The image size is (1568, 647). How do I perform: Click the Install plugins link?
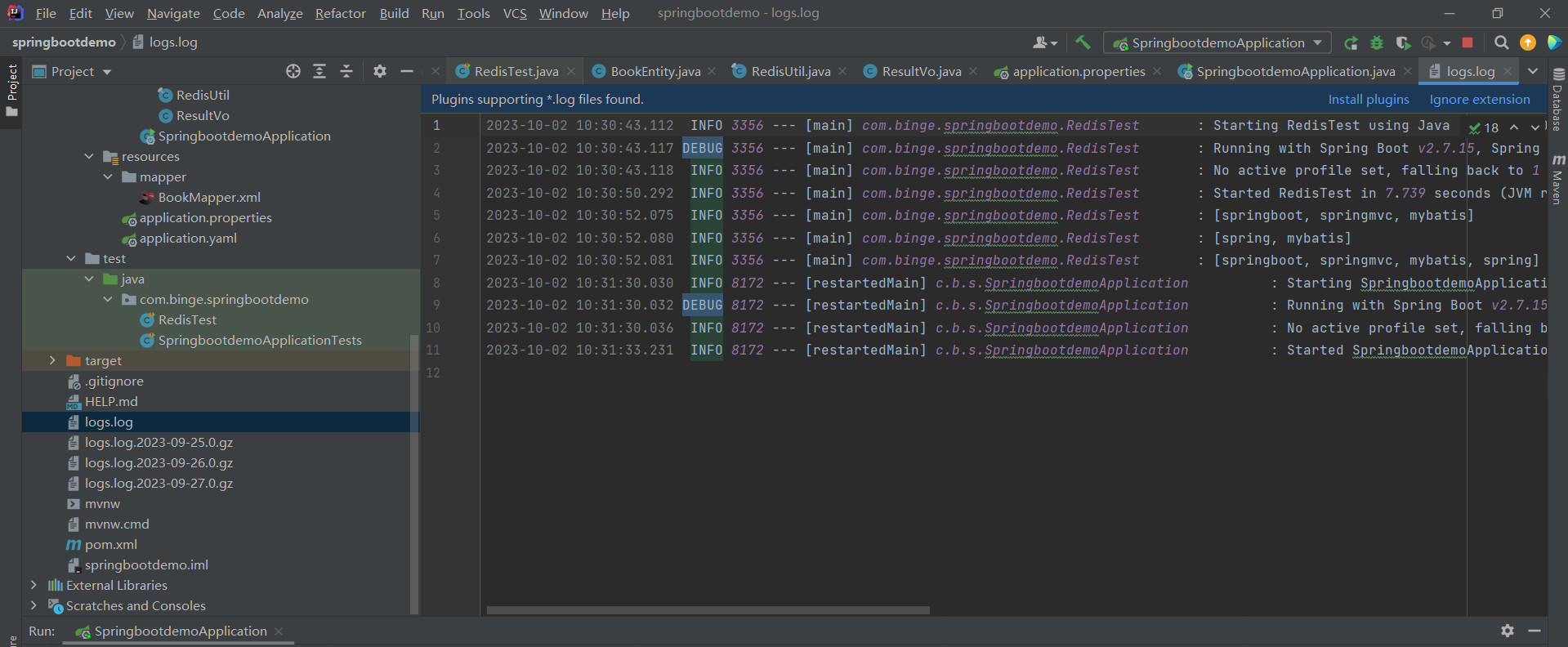click(1369, 99)
